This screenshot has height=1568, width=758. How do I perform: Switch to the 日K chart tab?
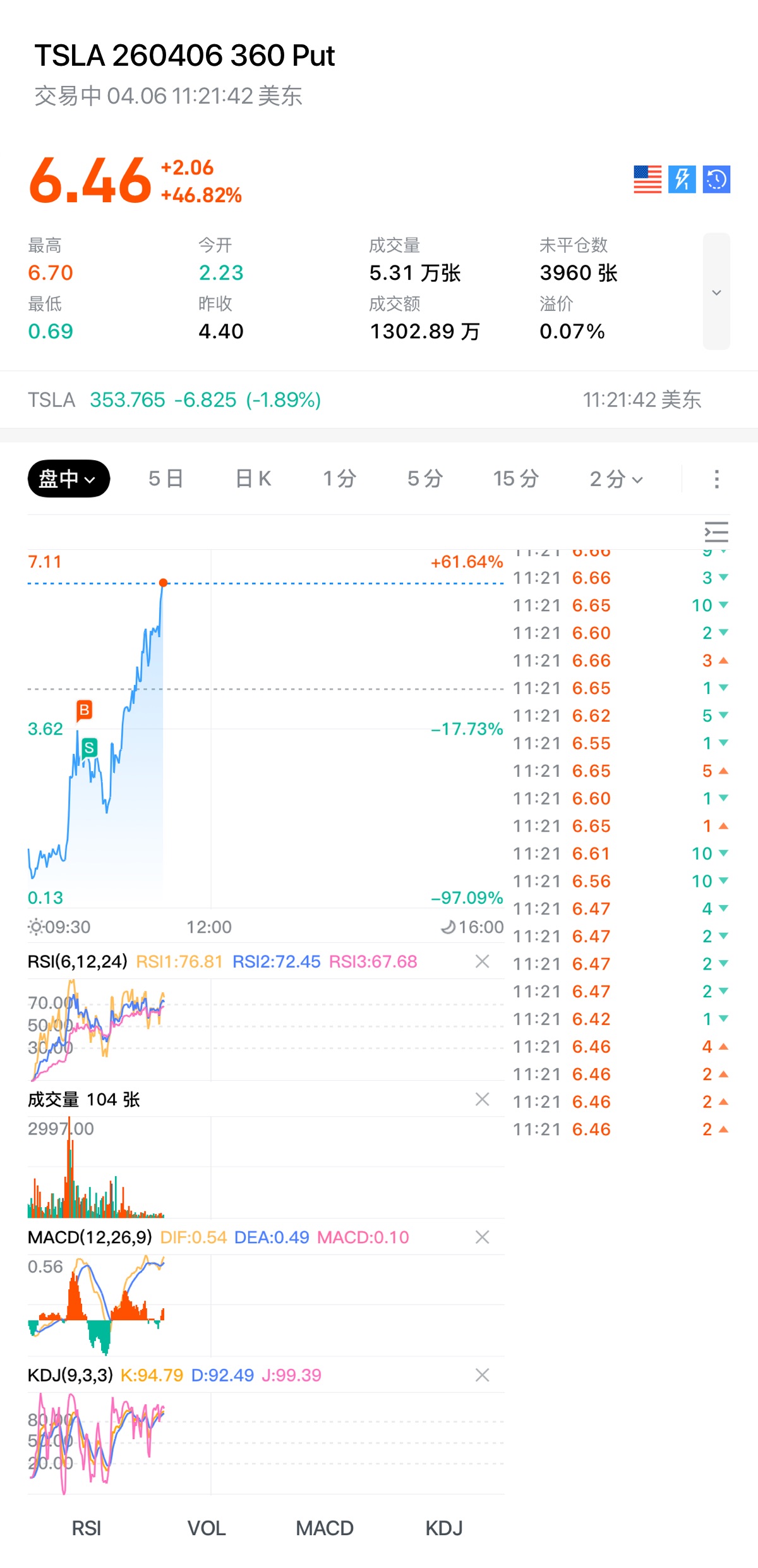point(253,479)
